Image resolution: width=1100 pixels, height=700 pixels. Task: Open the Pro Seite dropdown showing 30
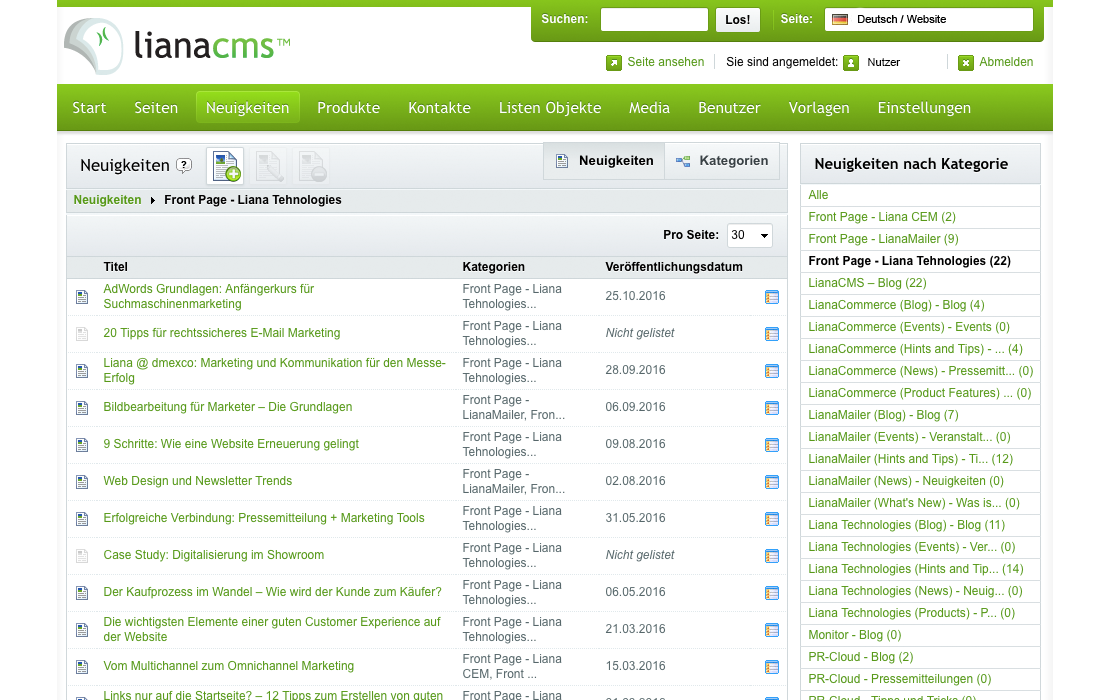pyautogui.click(x=749, y=235)
